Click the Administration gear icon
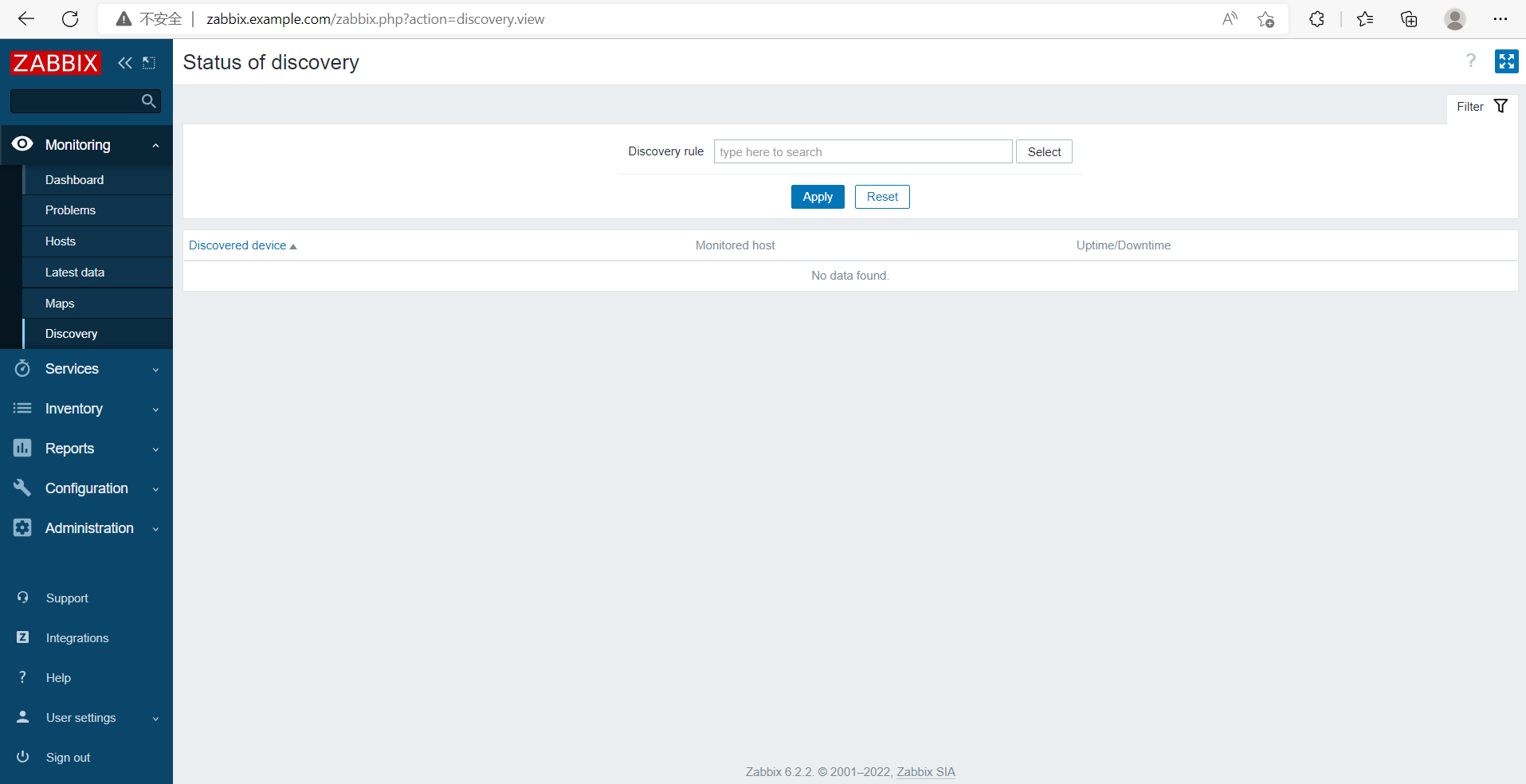The height and width of the screenshot is (784, 1526). pyautogui.click(x=22, y=527)
